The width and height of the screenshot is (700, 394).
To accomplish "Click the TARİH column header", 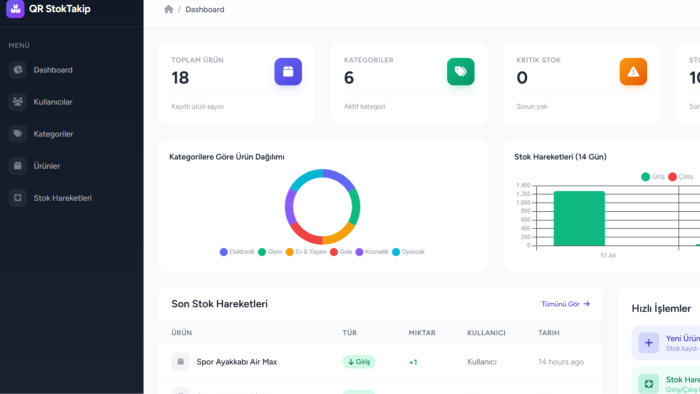I will (549, 333).
